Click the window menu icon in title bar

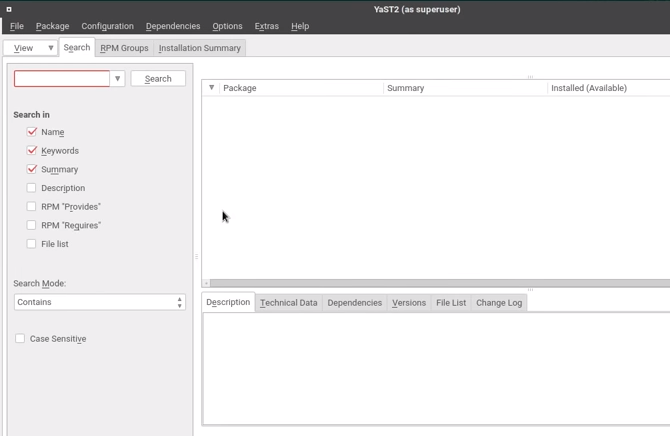pos(9,9)
